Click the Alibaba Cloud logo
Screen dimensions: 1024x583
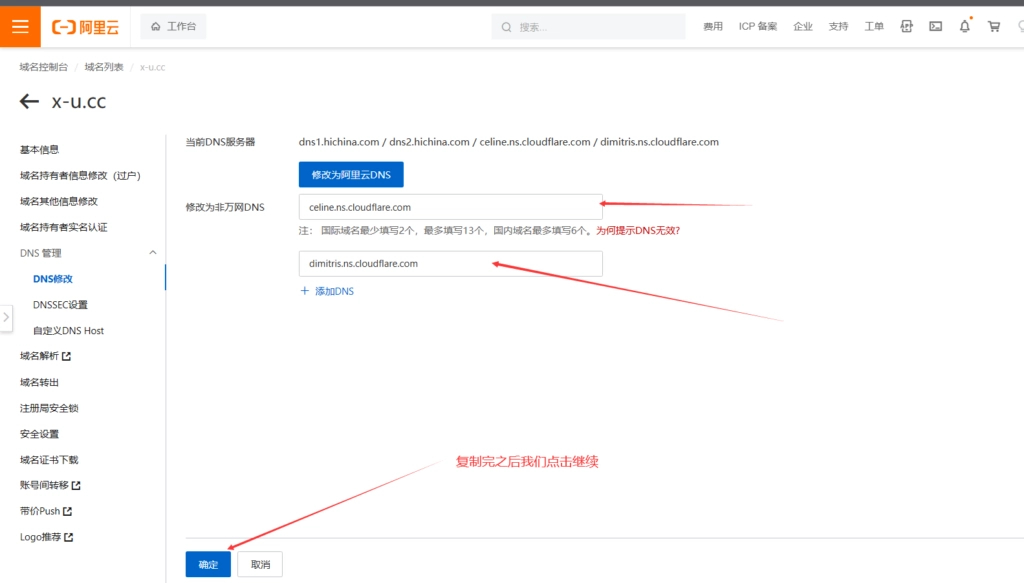click(x=86, y=27)
